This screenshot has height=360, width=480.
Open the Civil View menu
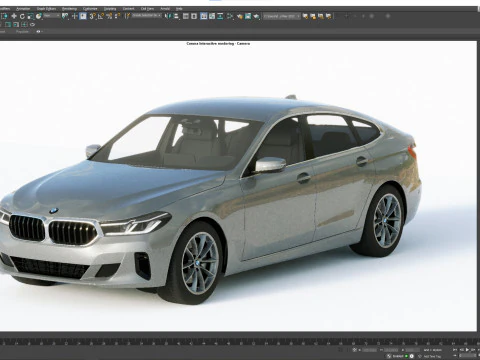coord(147,8)
